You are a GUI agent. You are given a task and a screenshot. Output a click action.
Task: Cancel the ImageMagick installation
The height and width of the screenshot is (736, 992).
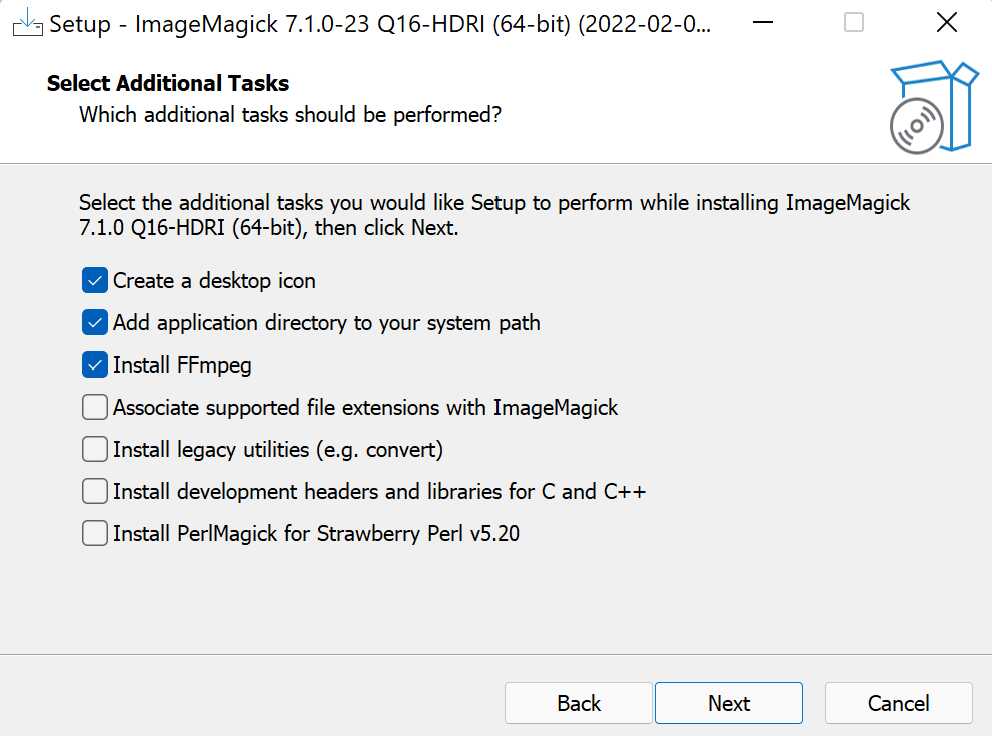click(898, 703)
